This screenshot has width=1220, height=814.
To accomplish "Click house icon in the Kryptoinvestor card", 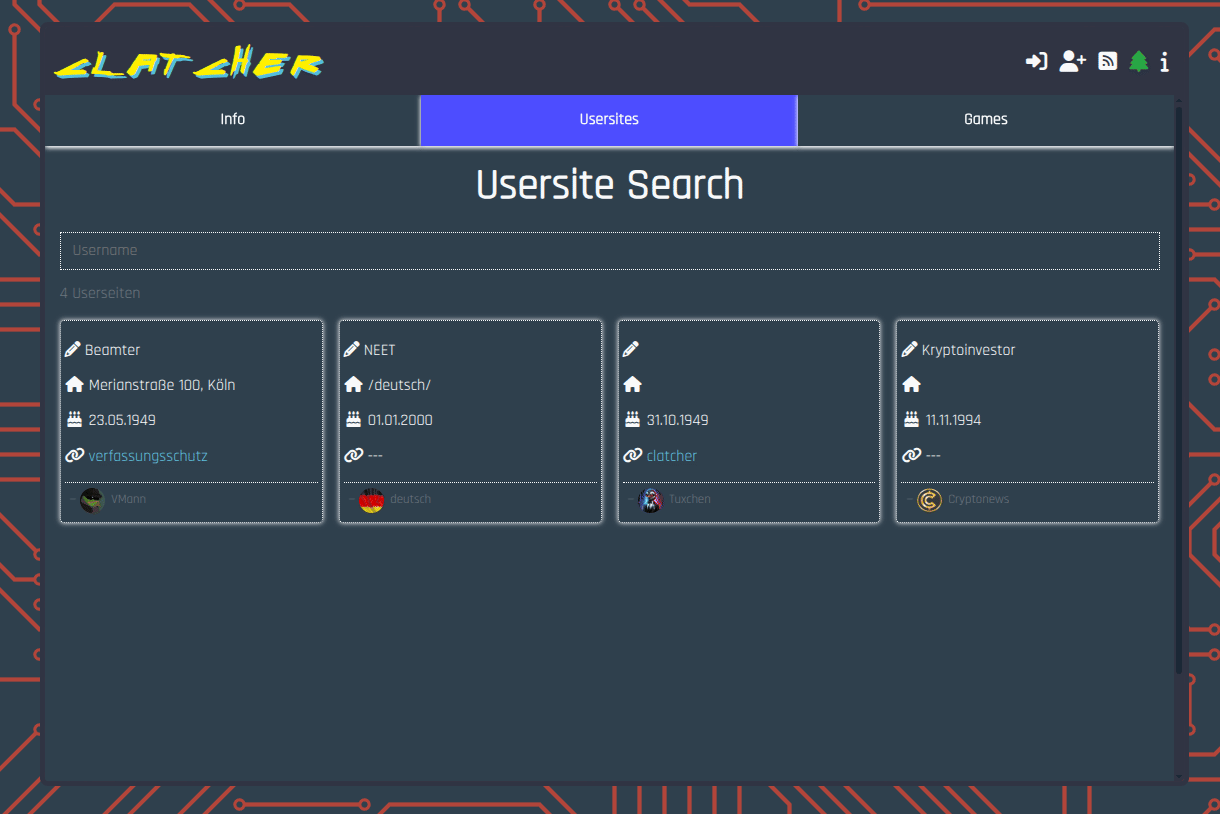I will pyautogui.click(x=911, y=384).
